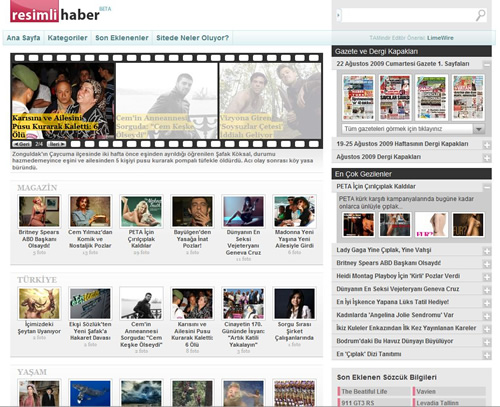Open the Kategoriler menu
Image resolution: width=500 pixels, height=407 pixels.
pyautogui.click(x=67, y=38)
